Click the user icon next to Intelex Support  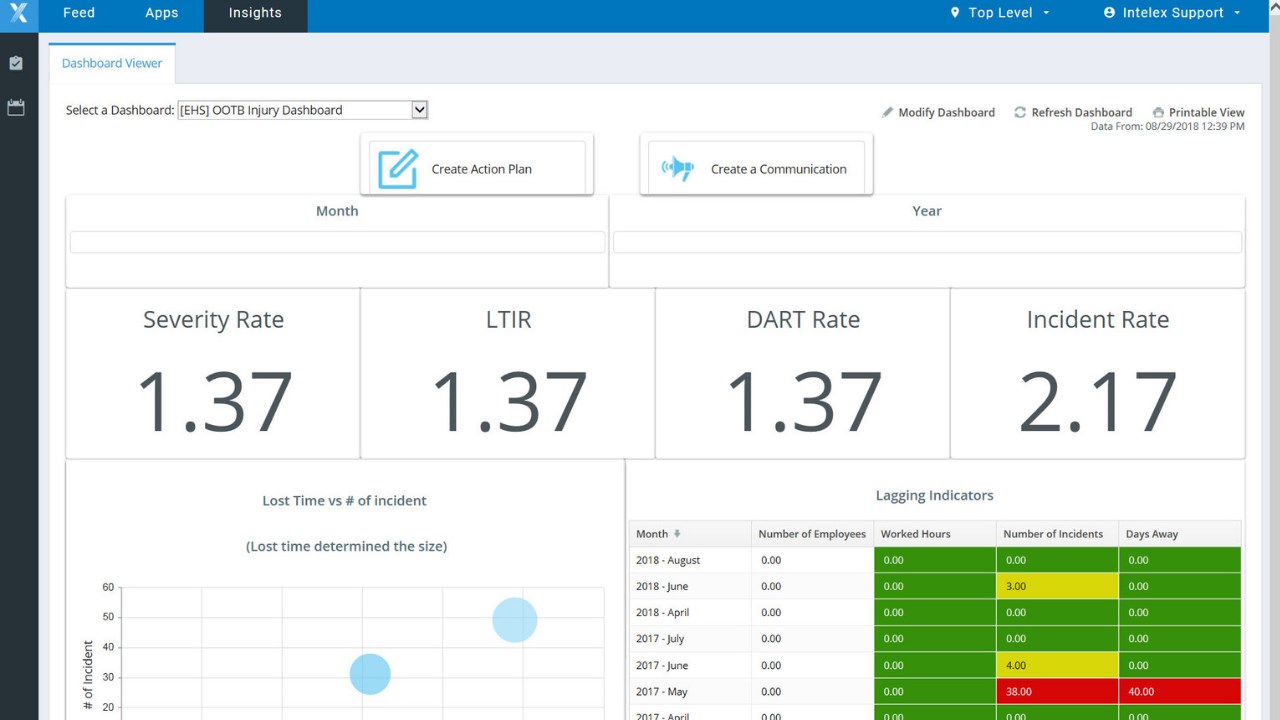[1108, 12]
